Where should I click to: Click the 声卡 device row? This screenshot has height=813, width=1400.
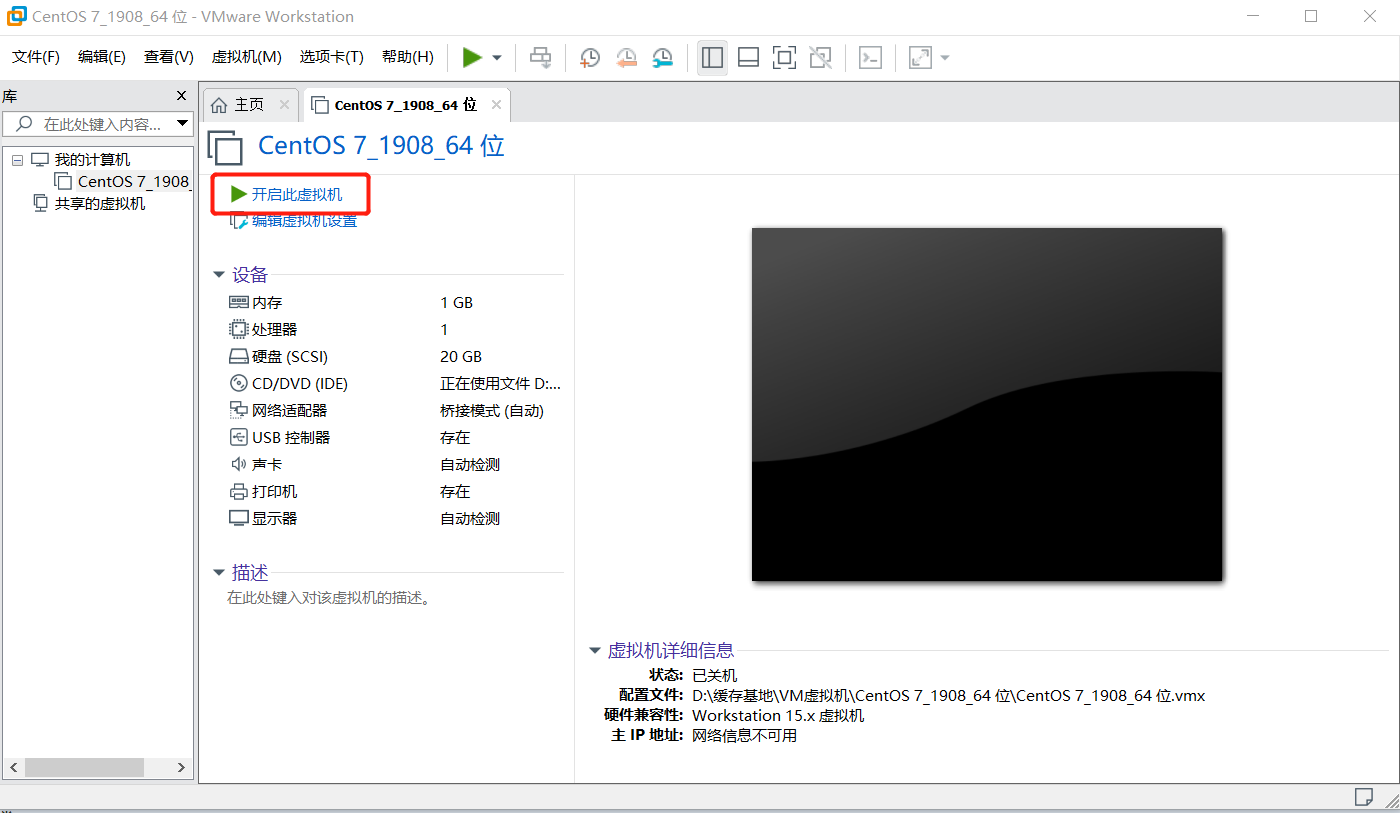point(395,465)
